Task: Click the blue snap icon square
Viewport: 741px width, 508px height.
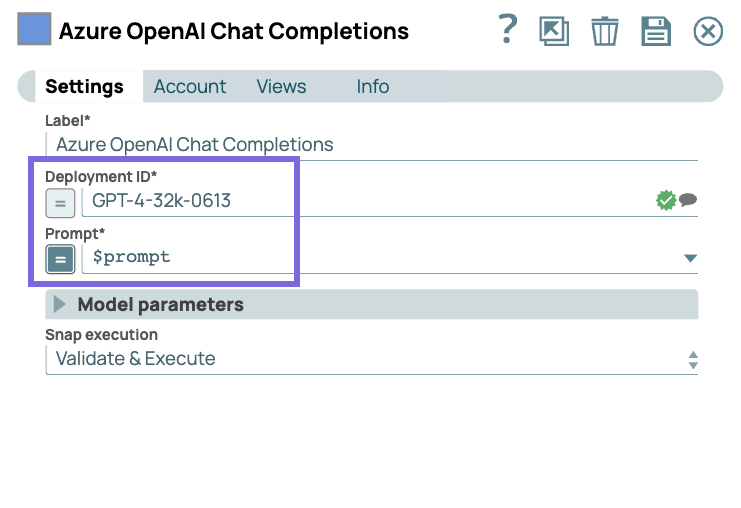Action: [x=35, y=30]
